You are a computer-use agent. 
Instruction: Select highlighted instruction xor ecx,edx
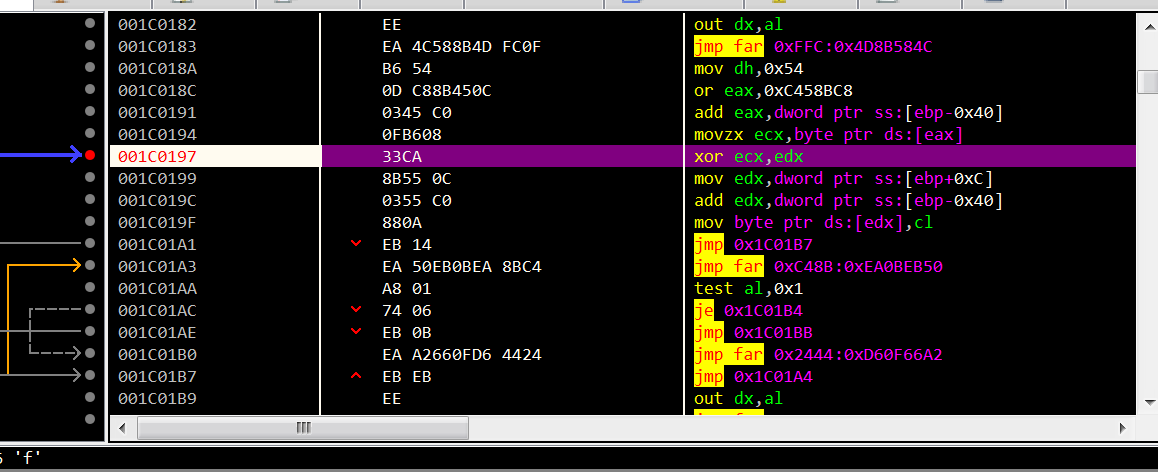coord(748,157)
